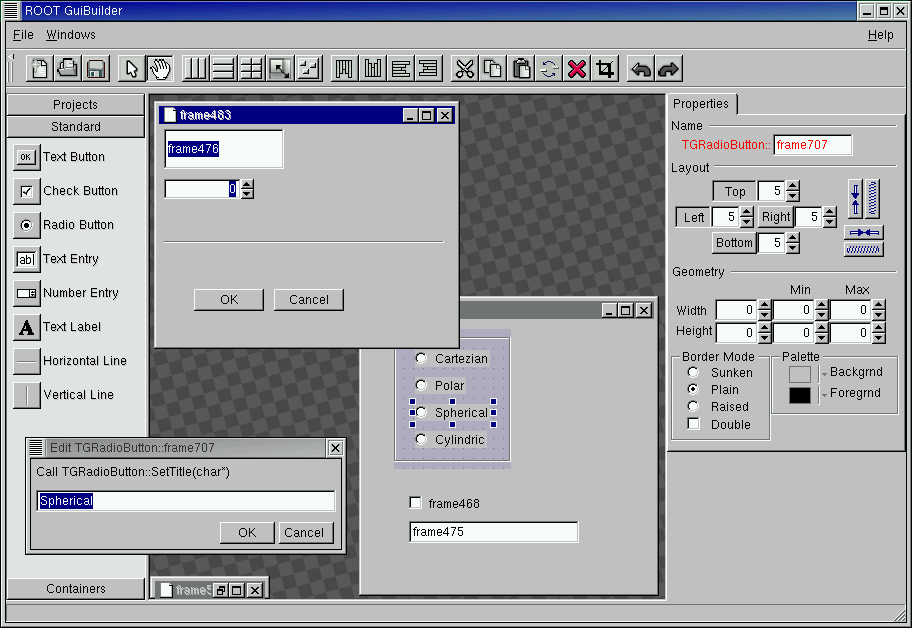The width and height of the screenshot is (912, 628).
Task: Open the Foregrnd color dropdown arrow
Action: [x=823, y=396]
